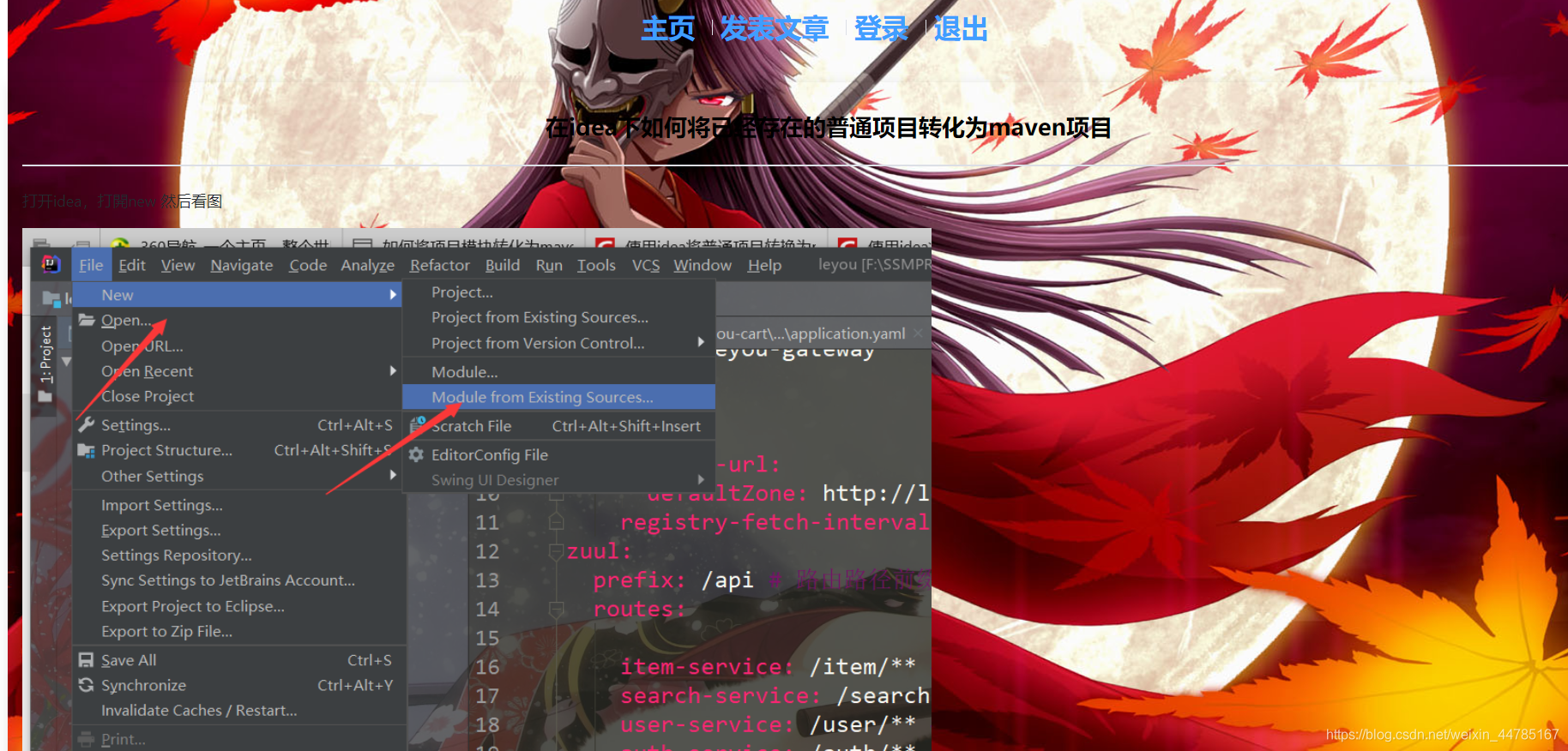The image size is (1568, 751).
Task: Open the Window menu
Action: click(x=703, y=265)
